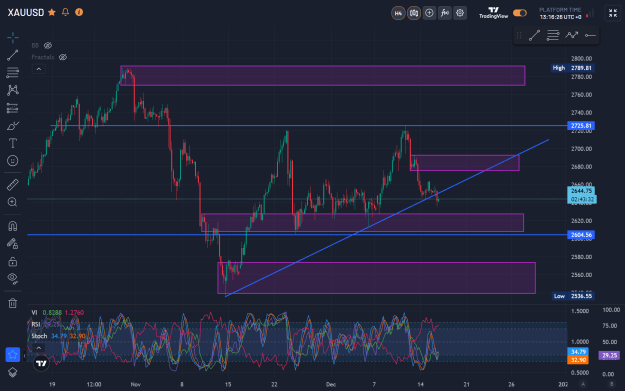Click the platform time display
This screenshot has height=391, width=625.
coord(560,14)
